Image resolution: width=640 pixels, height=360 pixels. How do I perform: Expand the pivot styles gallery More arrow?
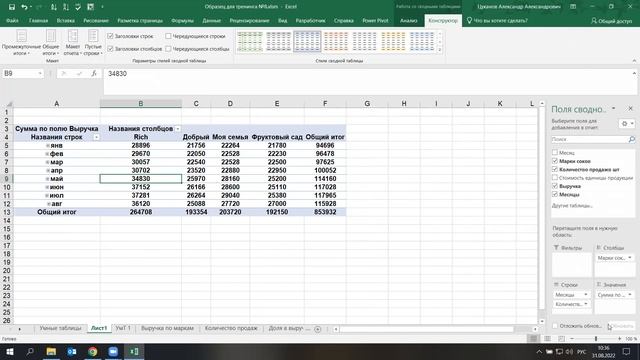click(x=440, y=50)
